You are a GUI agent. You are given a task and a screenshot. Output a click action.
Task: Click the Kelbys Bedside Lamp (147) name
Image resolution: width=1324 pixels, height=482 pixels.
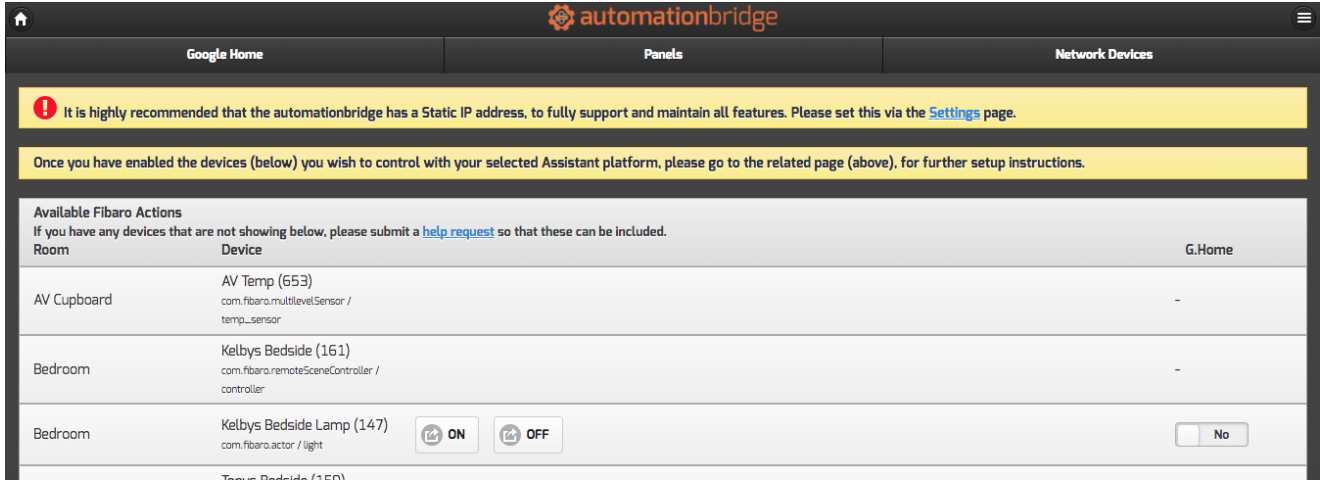(x=304, y=425)
